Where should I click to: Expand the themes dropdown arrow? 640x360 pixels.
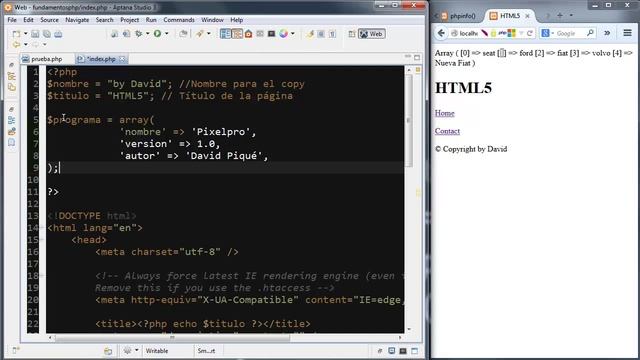point(293,34)
